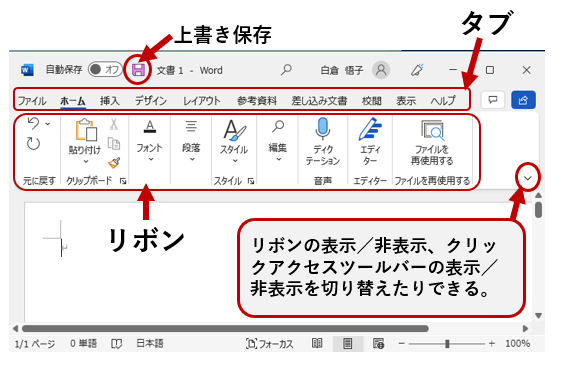
Task: Click the horizontal scrollbar left arrow
Action: 15,328
